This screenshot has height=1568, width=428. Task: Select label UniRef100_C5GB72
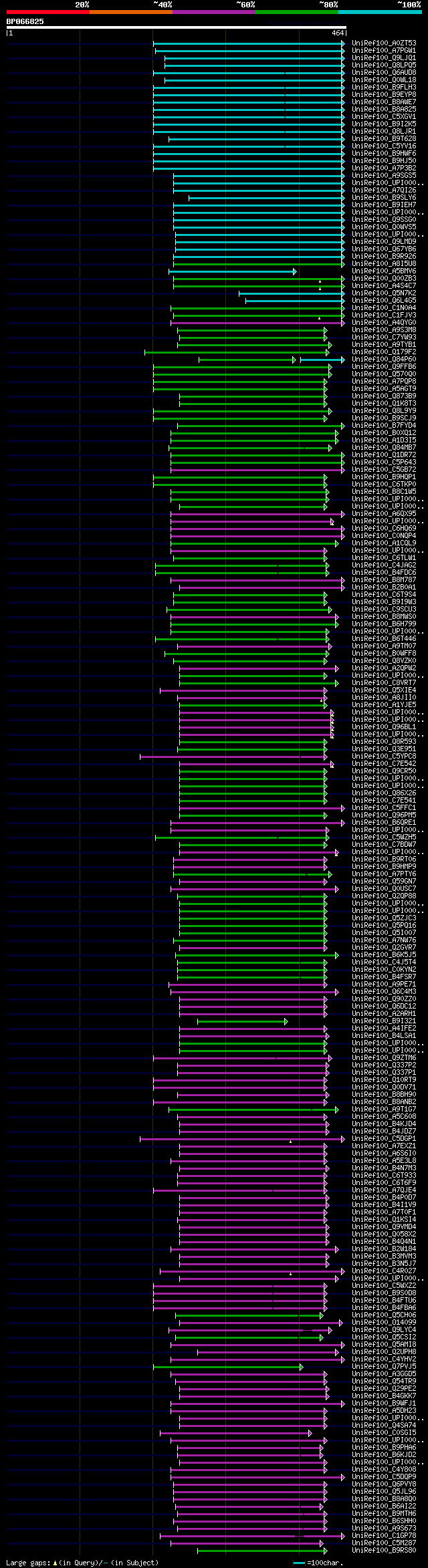[x=384, y=470]
